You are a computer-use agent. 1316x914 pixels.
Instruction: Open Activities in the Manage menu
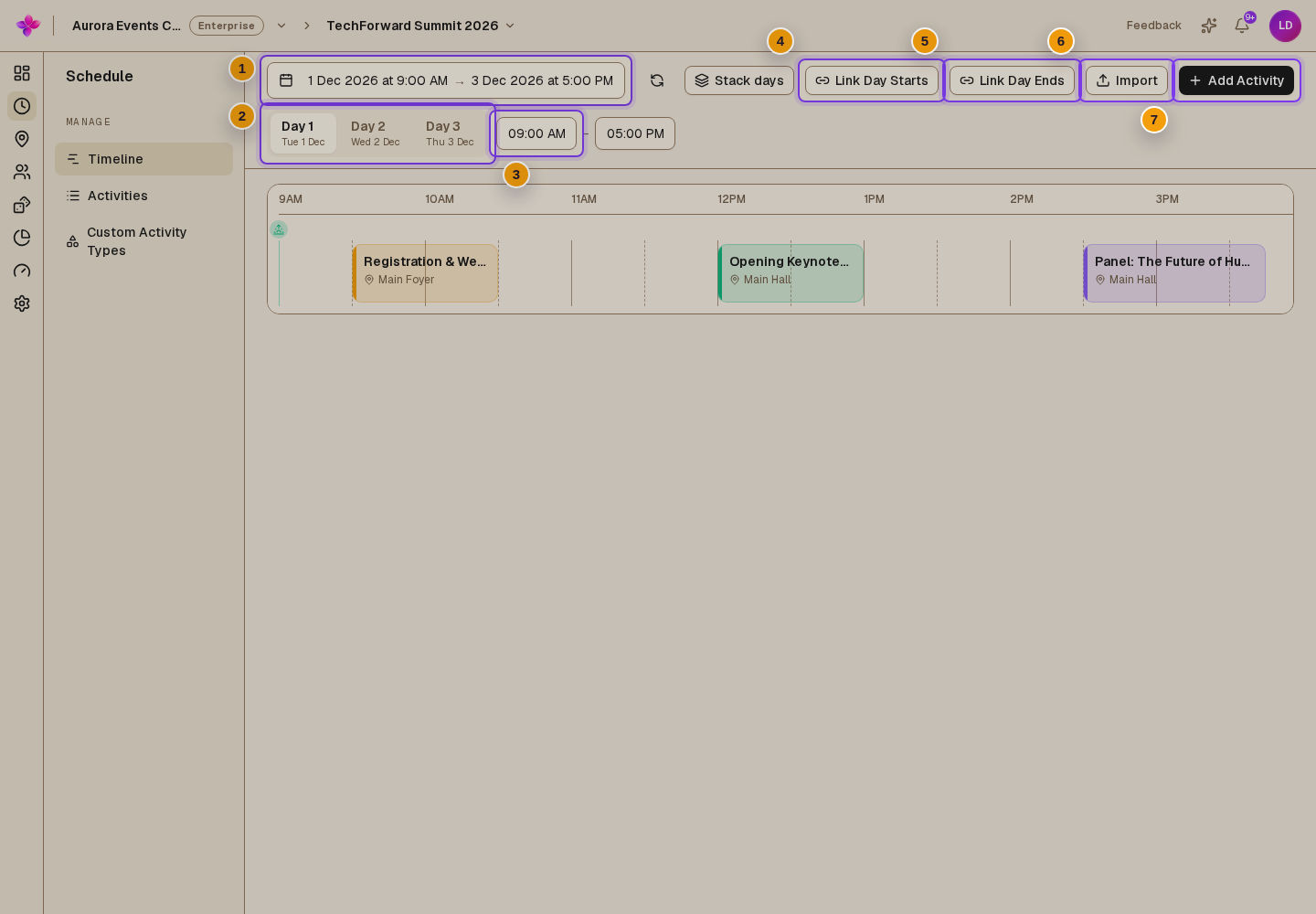(143, 196)
